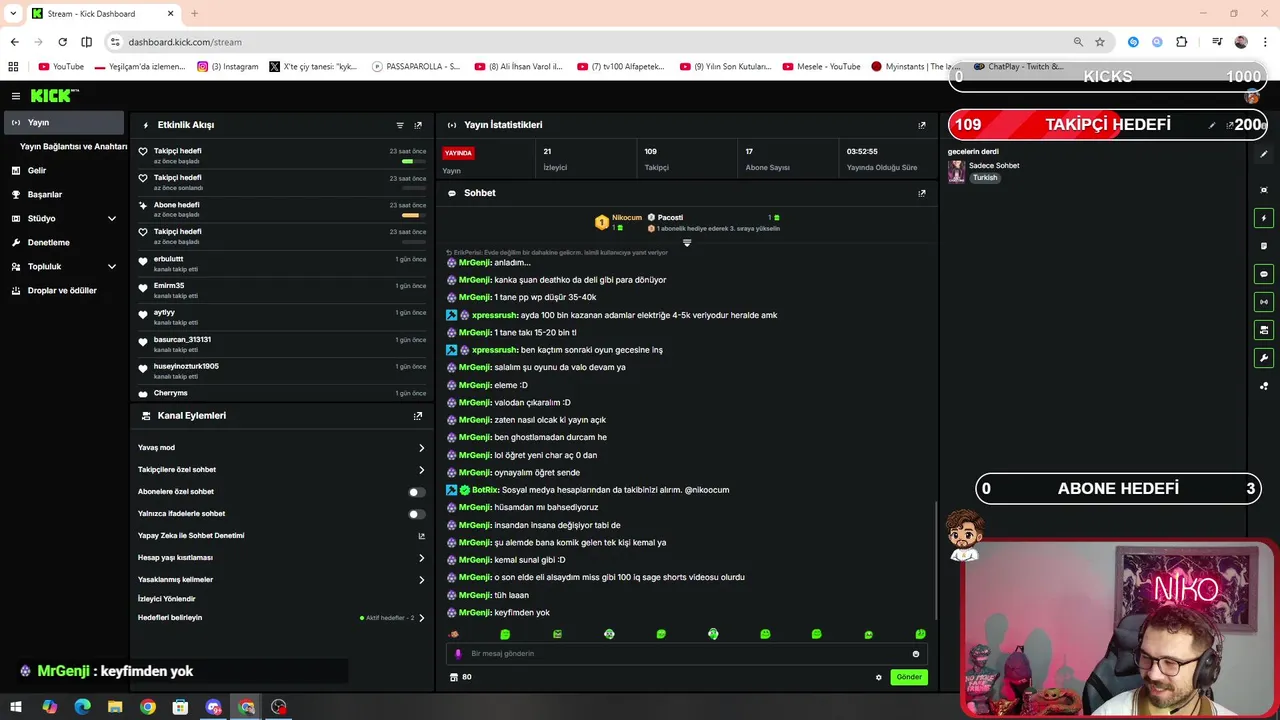Click the chat bubble icon in right sidebar
Screen dimensions: 1280x720
tap(1264, 274)
